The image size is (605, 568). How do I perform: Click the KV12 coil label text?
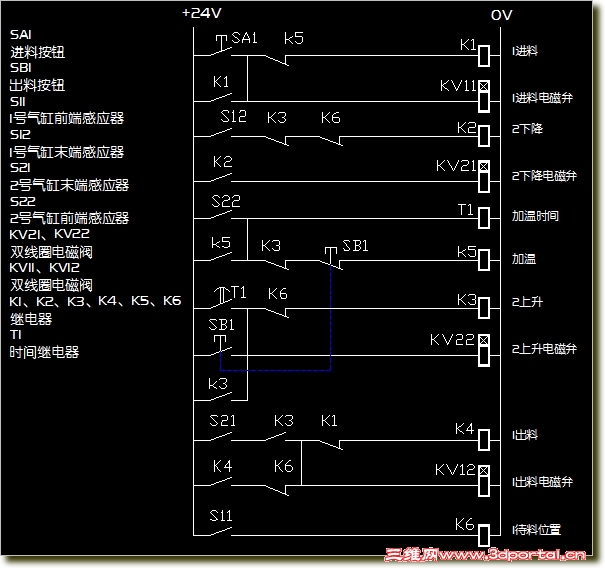(455, 470)
